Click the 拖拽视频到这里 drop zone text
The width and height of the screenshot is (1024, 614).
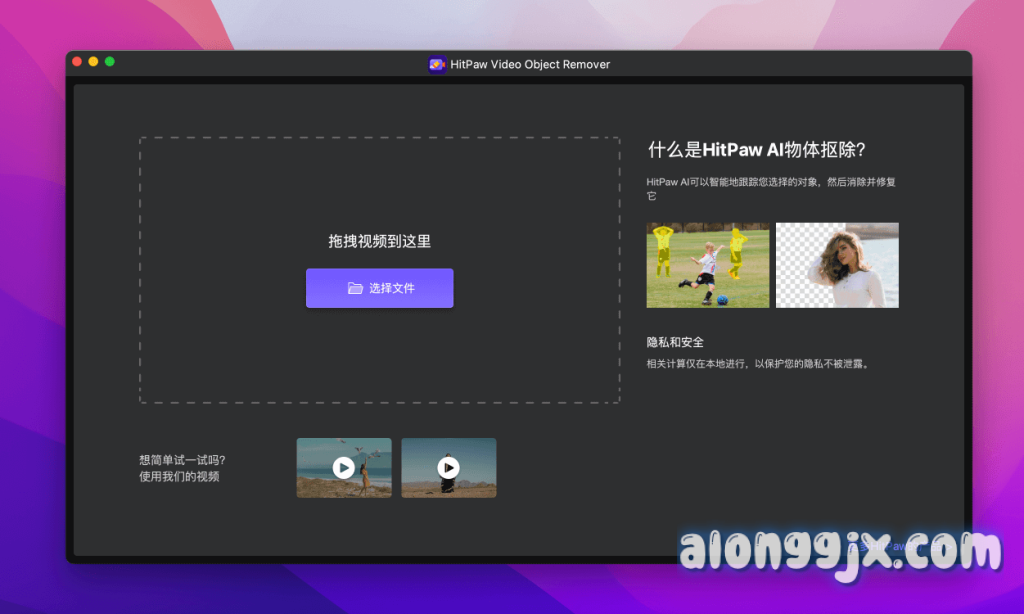pyautogui.click(x=380, y=241)
